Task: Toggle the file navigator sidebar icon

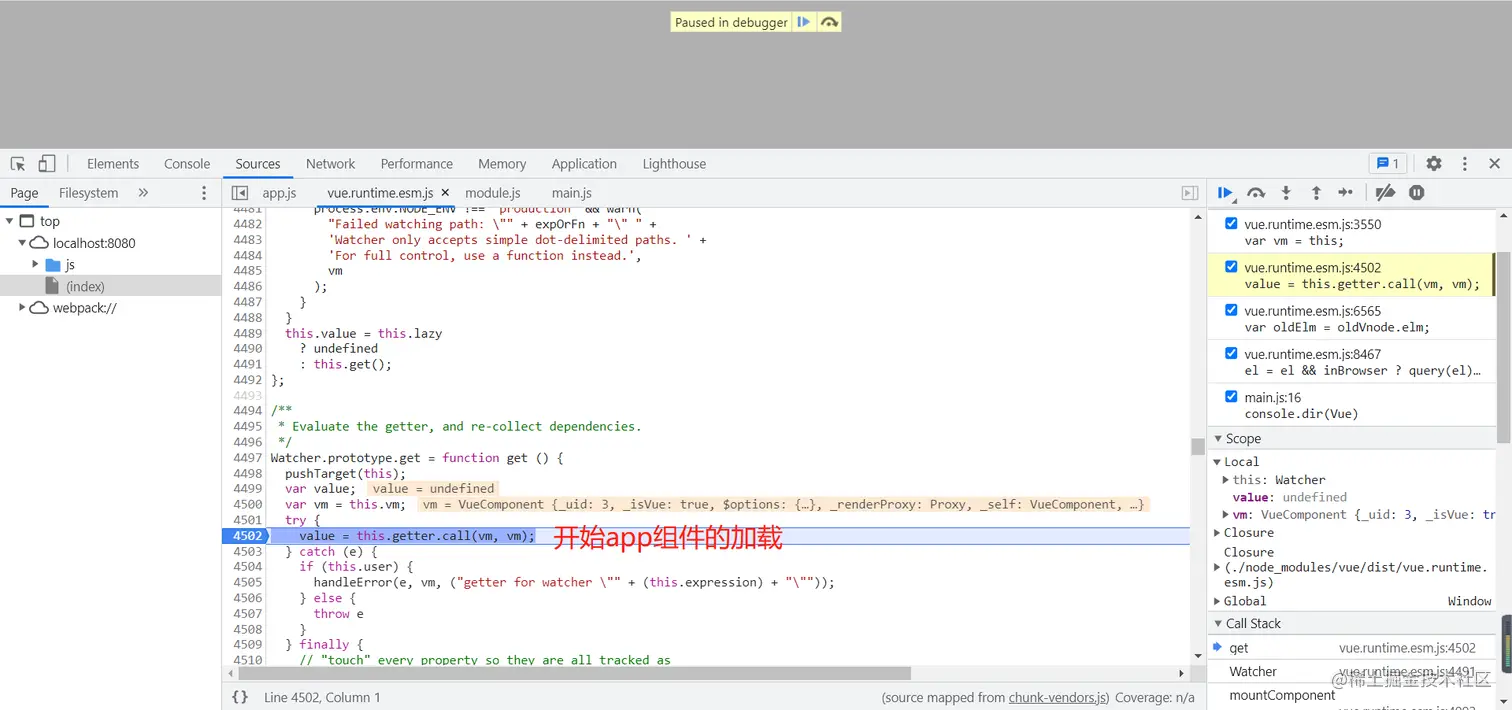Action: [x=240, y=193]
